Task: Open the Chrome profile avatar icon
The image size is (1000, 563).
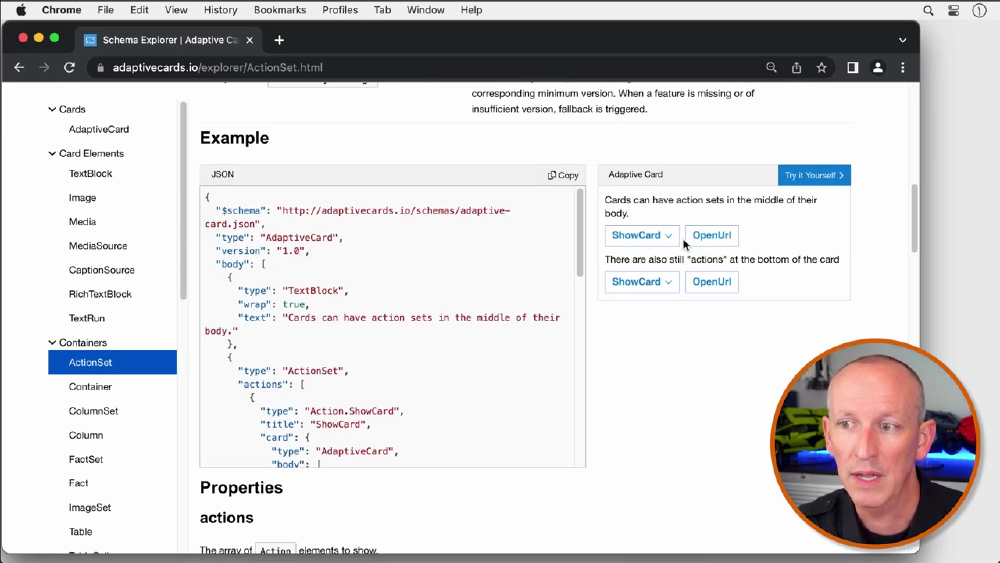Action: click(878, 68)
